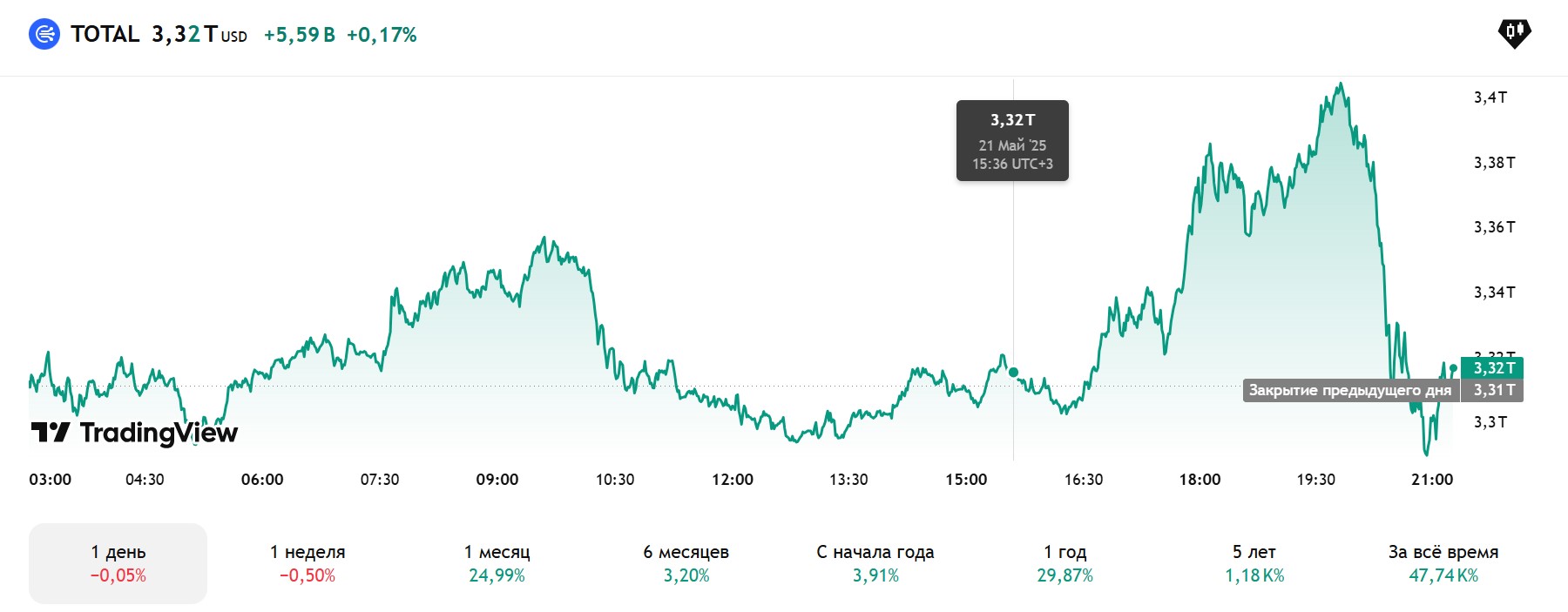Open the TradingView logo link
Viewport: 1568px width, 612px height.
(x=134, y=432)
